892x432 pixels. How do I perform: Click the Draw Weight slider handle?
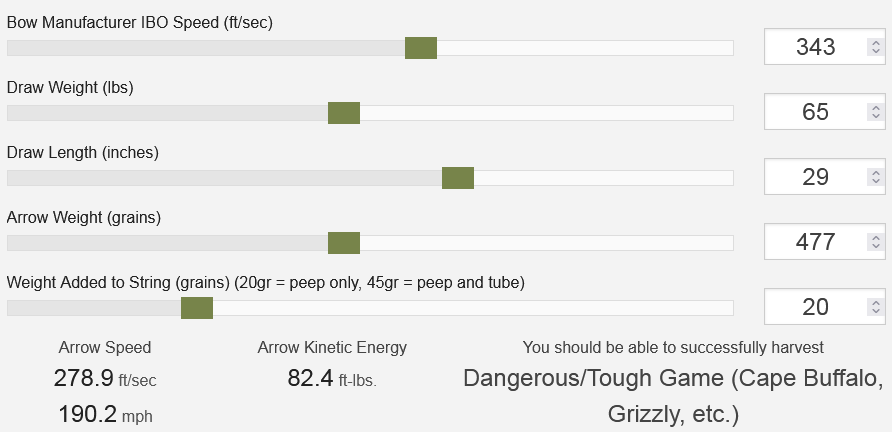pos(344,113)
